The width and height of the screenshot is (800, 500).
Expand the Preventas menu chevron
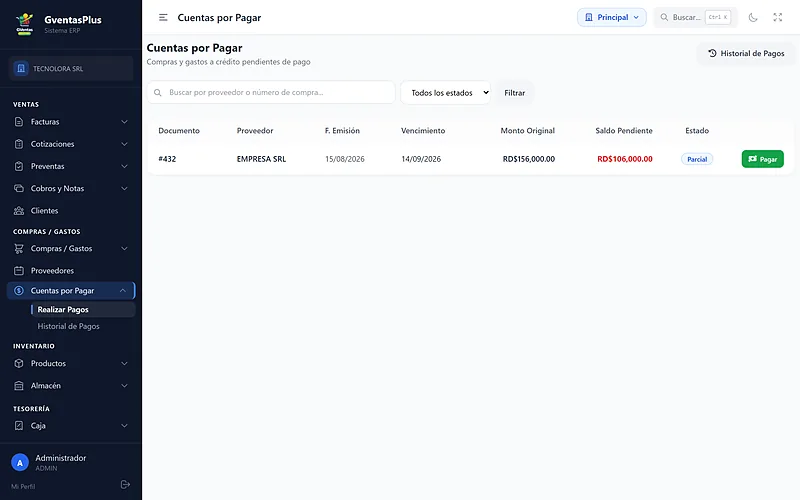[124, 166]
